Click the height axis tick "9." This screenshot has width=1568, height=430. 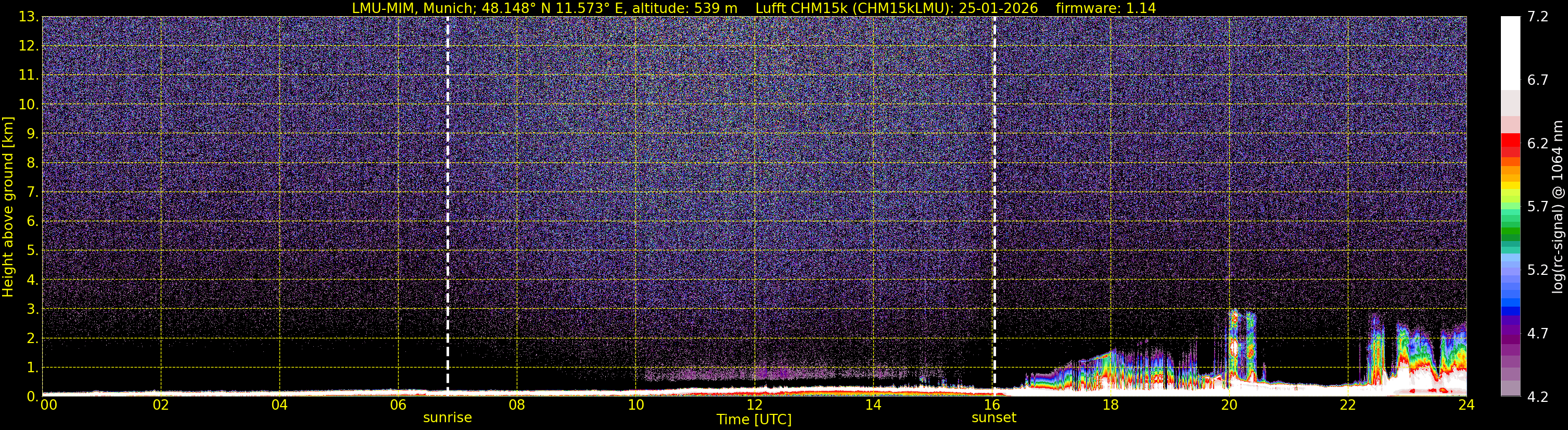click(33, 134)
